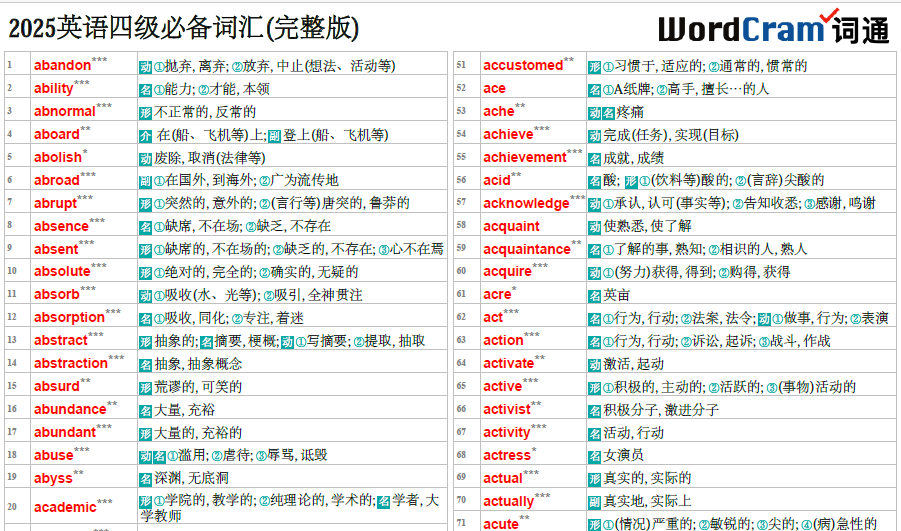Screen dimensions: 901x531
Task: Open the "absorb" vocabulary entry
Action: click(x=57, y=295)
